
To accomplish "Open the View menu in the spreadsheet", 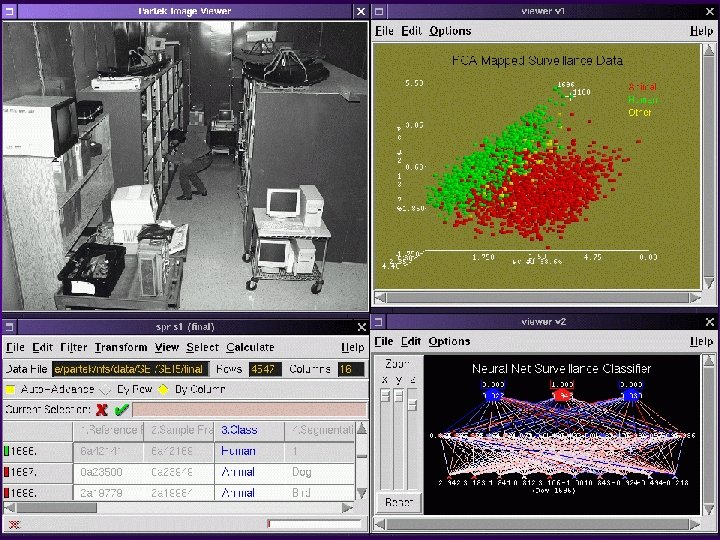I will 167,348.
